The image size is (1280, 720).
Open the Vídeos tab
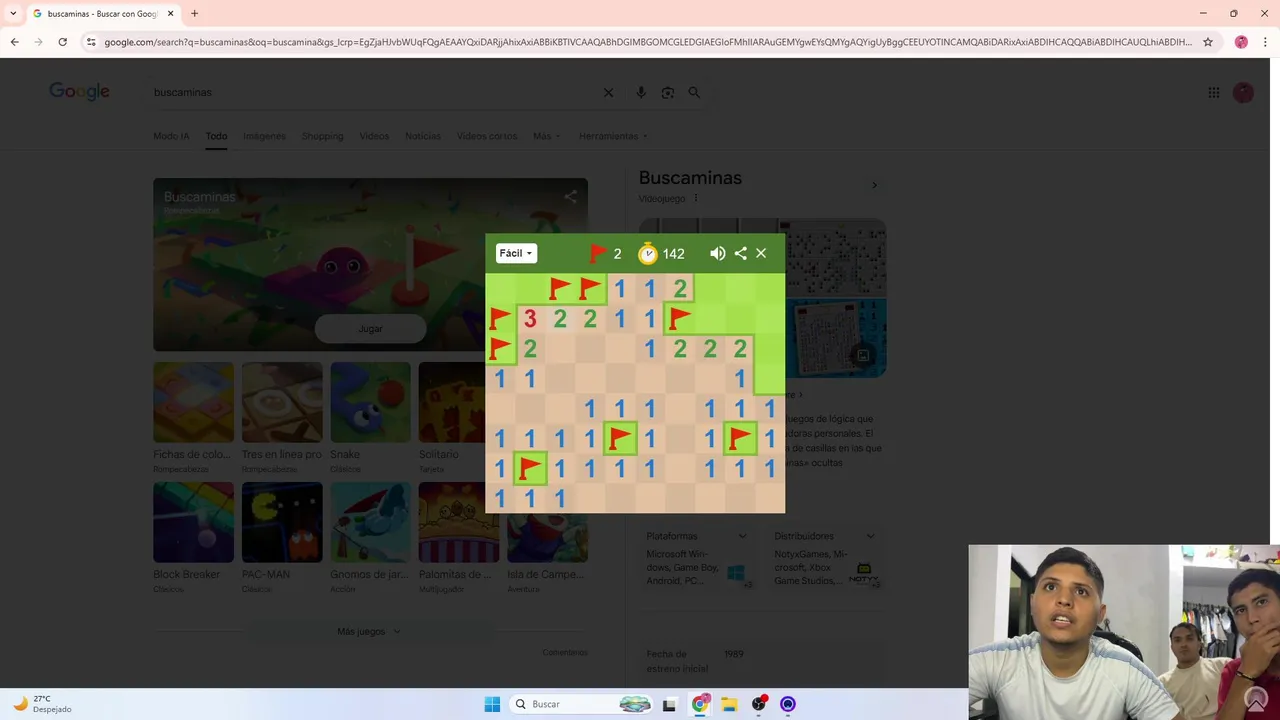[x=374, y=136]
